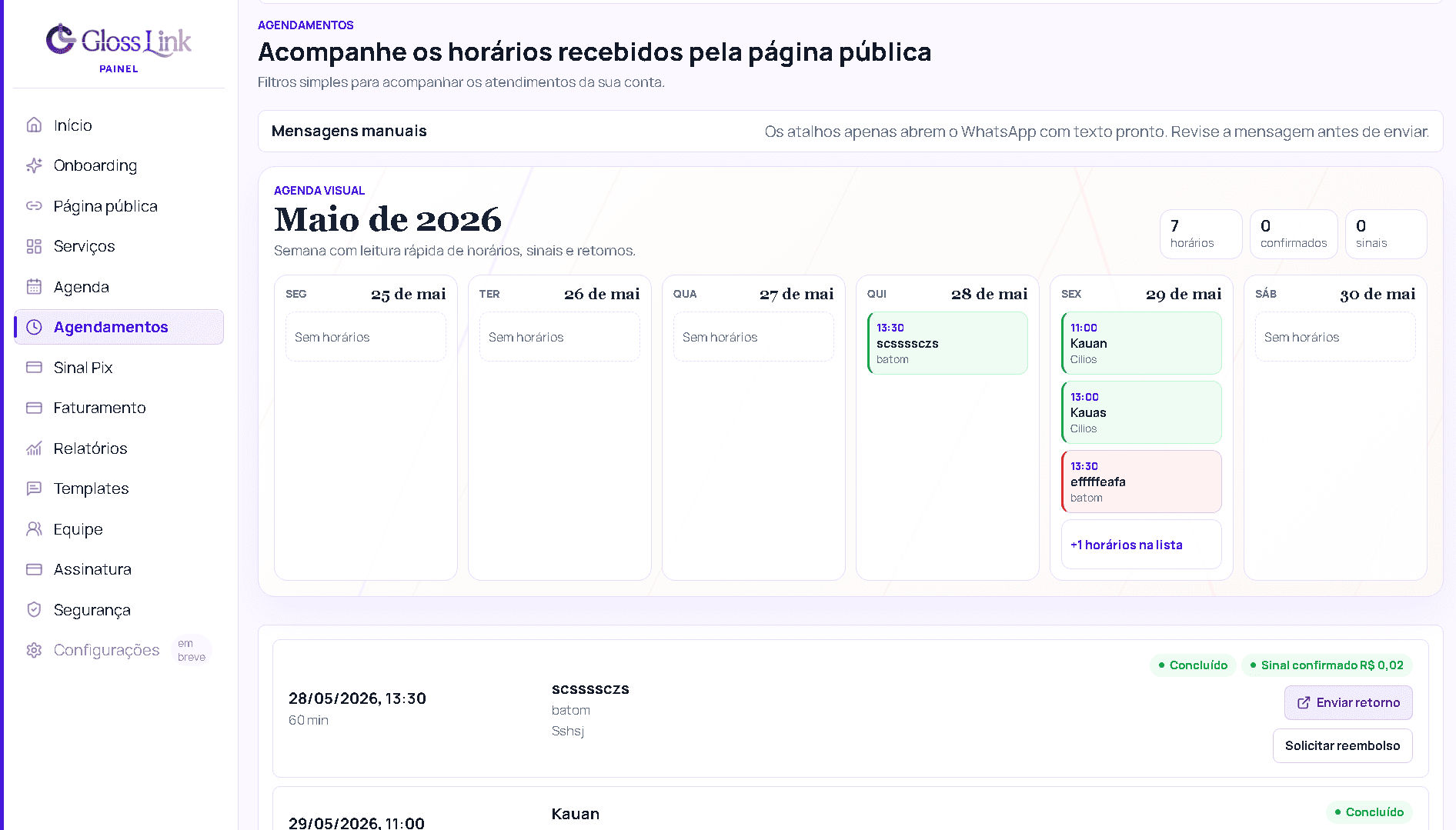1456x830 pixels.
Task: Click the Sshsj note text
Action: point(568,731)
